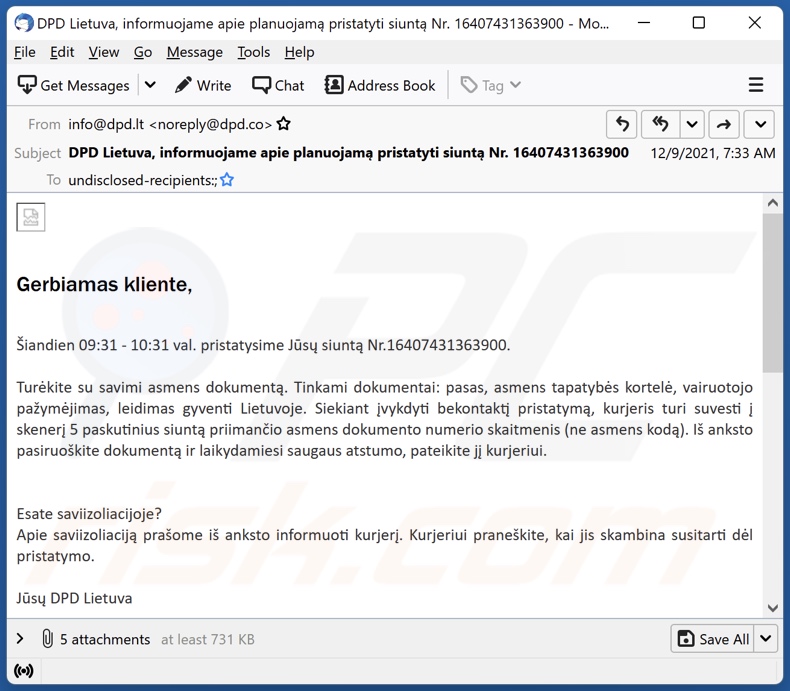The image size is (790, 691).
Task: Open the Tools menu
Action: click(x=253, y=52)
